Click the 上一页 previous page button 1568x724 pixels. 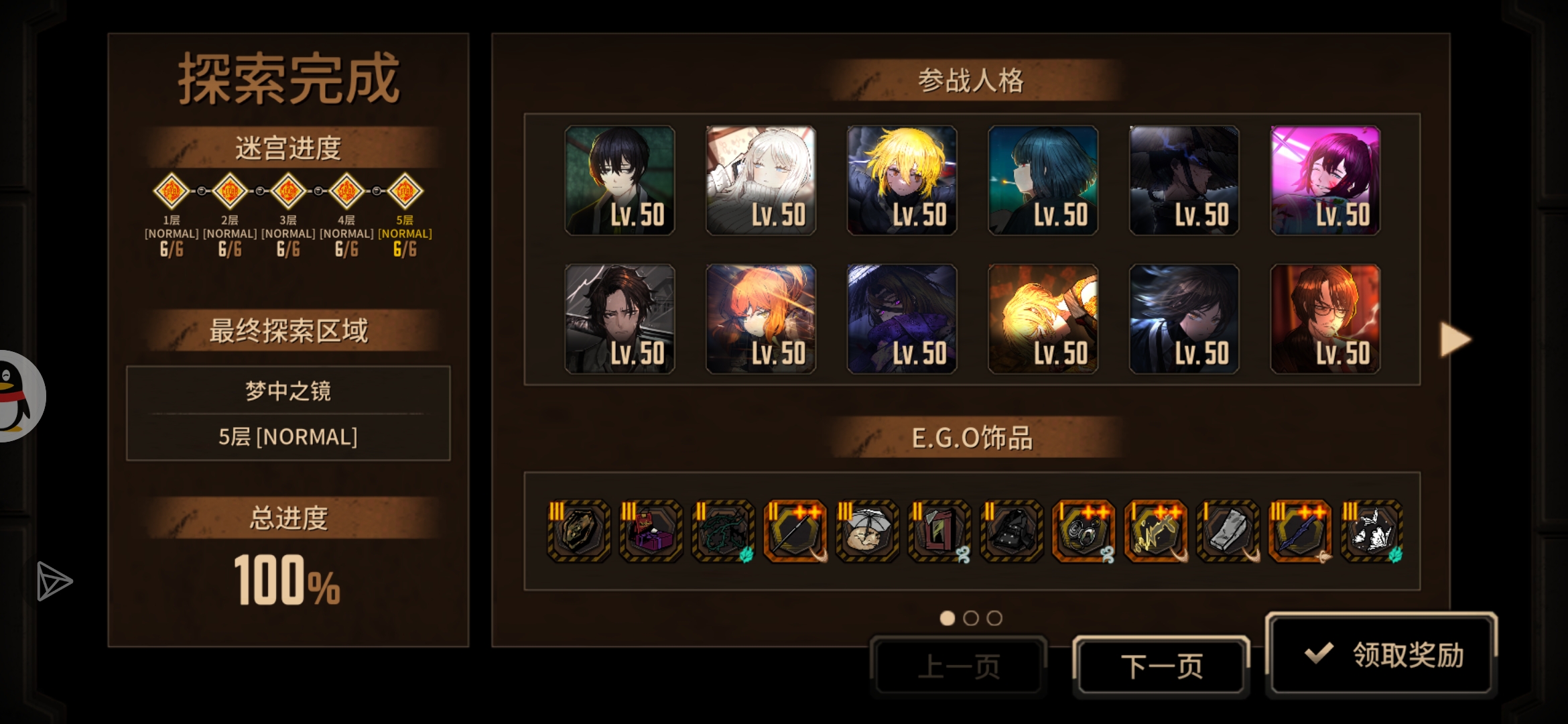(958, 666)
